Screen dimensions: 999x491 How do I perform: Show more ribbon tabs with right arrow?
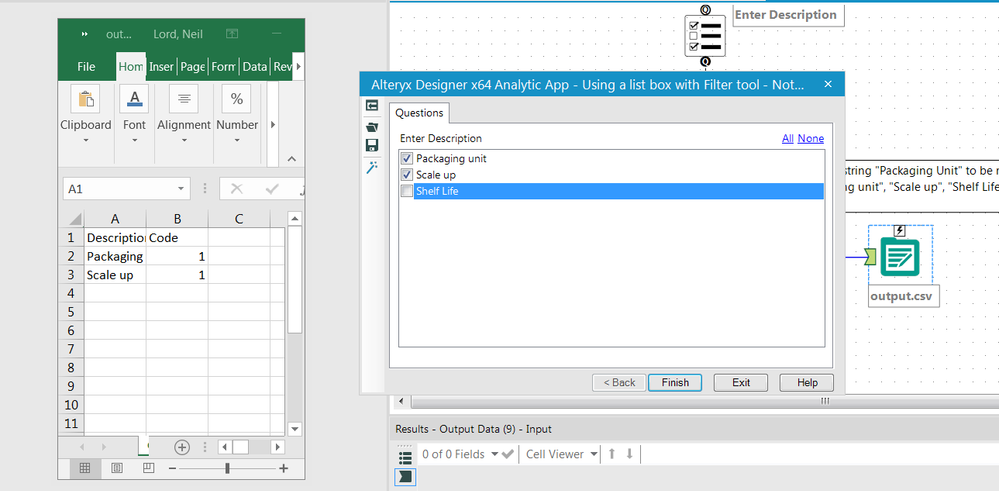(298, 66)
